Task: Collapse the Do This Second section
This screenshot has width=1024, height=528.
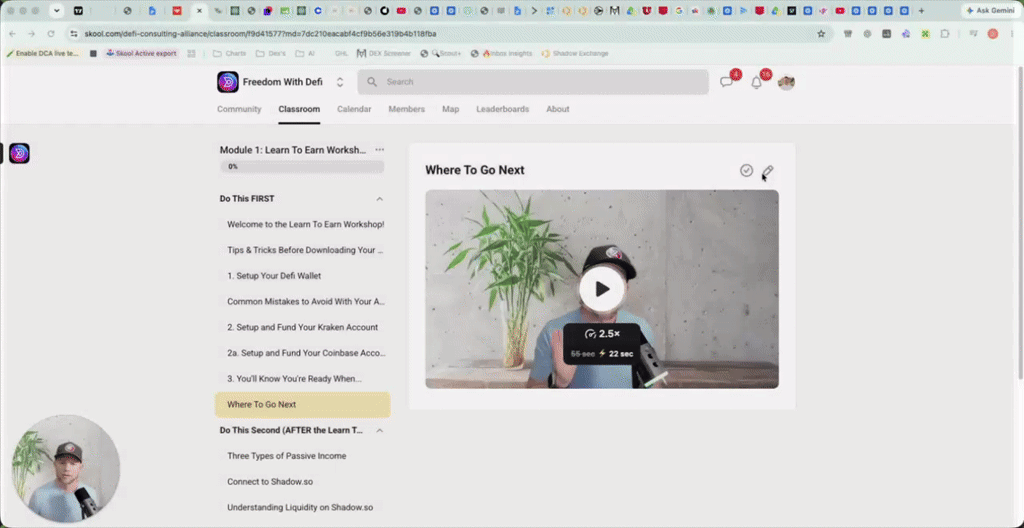Action: (379, 430)
